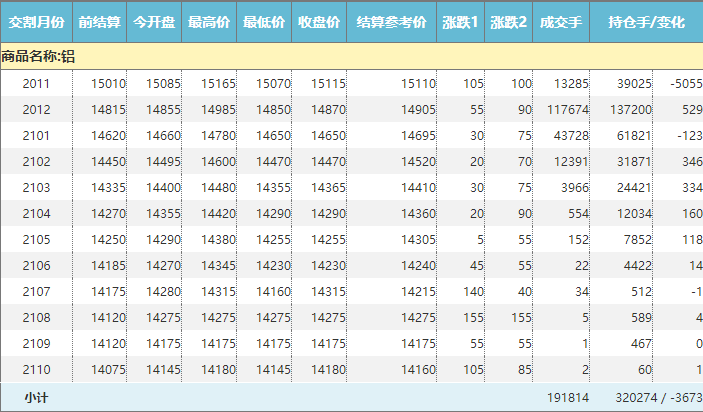Image resolution: width=703 pixels, height=412 pixels.
Task: Select the 今开盘 column header
Action: click(155, 22)
